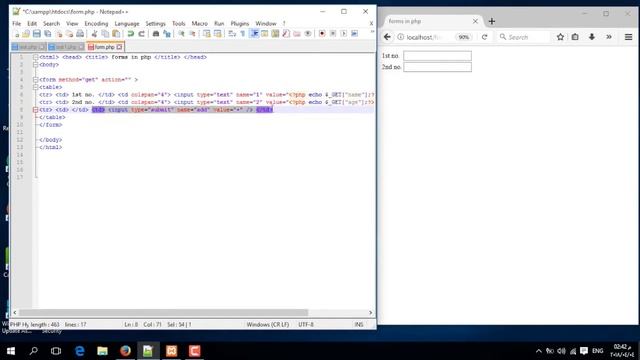Image resolution: width=640 pixels, height=360 pixels.
Task: Open the Tools menu
Action: pyautogui.click(x=178, y=24)
